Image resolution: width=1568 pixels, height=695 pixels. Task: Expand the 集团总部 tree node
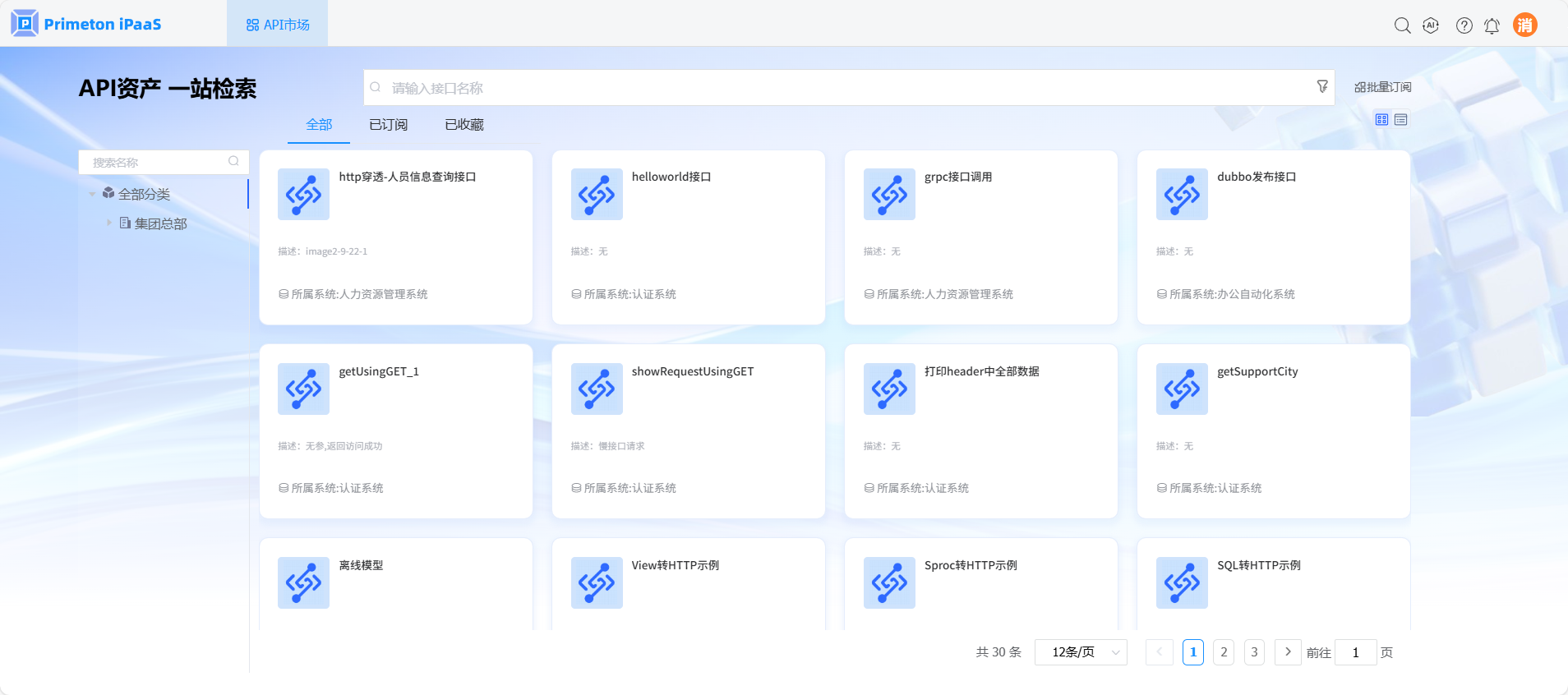pos(108,223)
